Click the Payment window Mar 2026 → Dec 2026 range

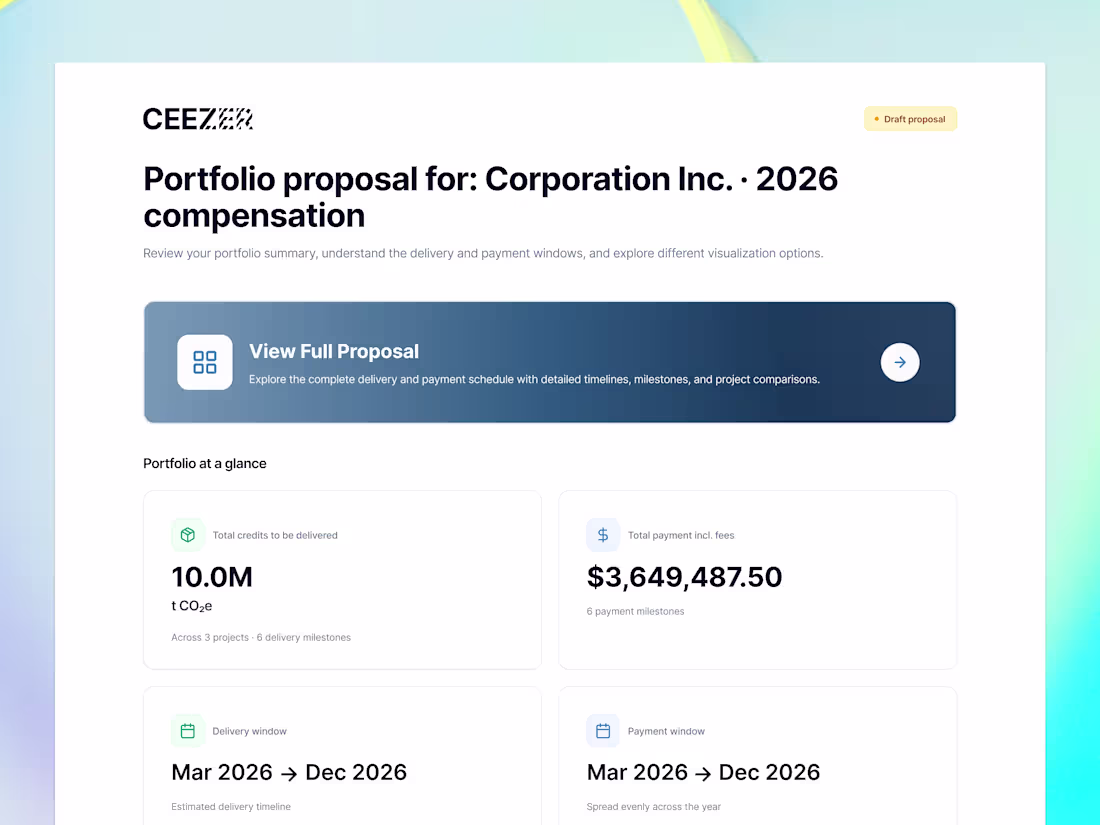(703, 772)
